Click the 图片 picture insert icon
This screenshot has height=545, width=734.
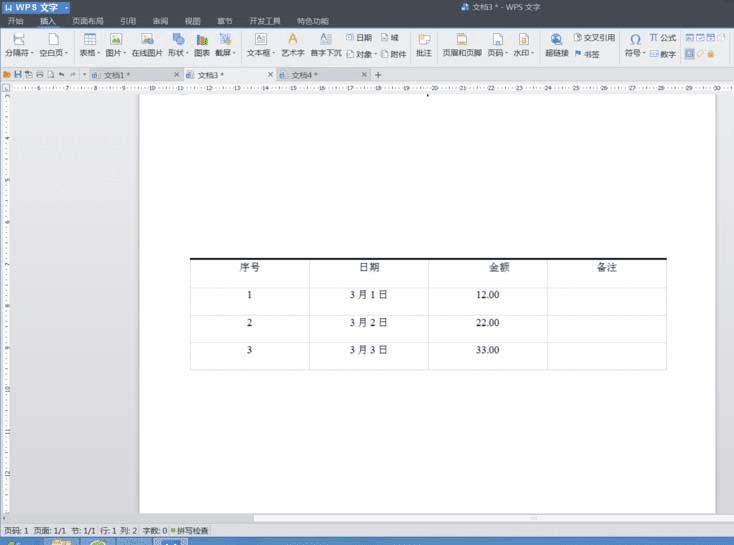tap(115, 39)
